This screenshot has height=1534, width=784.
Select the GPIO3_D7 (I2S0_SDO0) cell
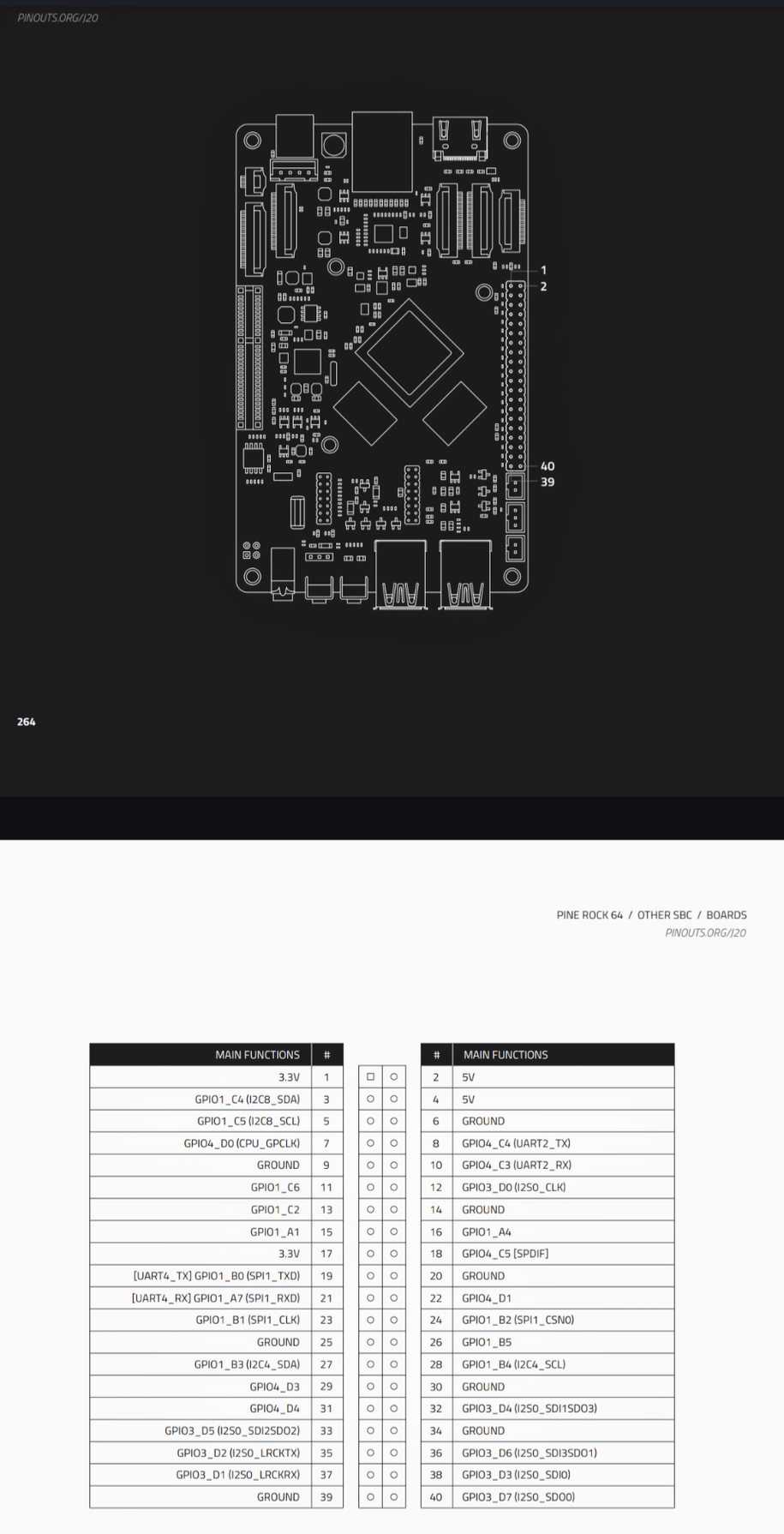point(518,1497)
